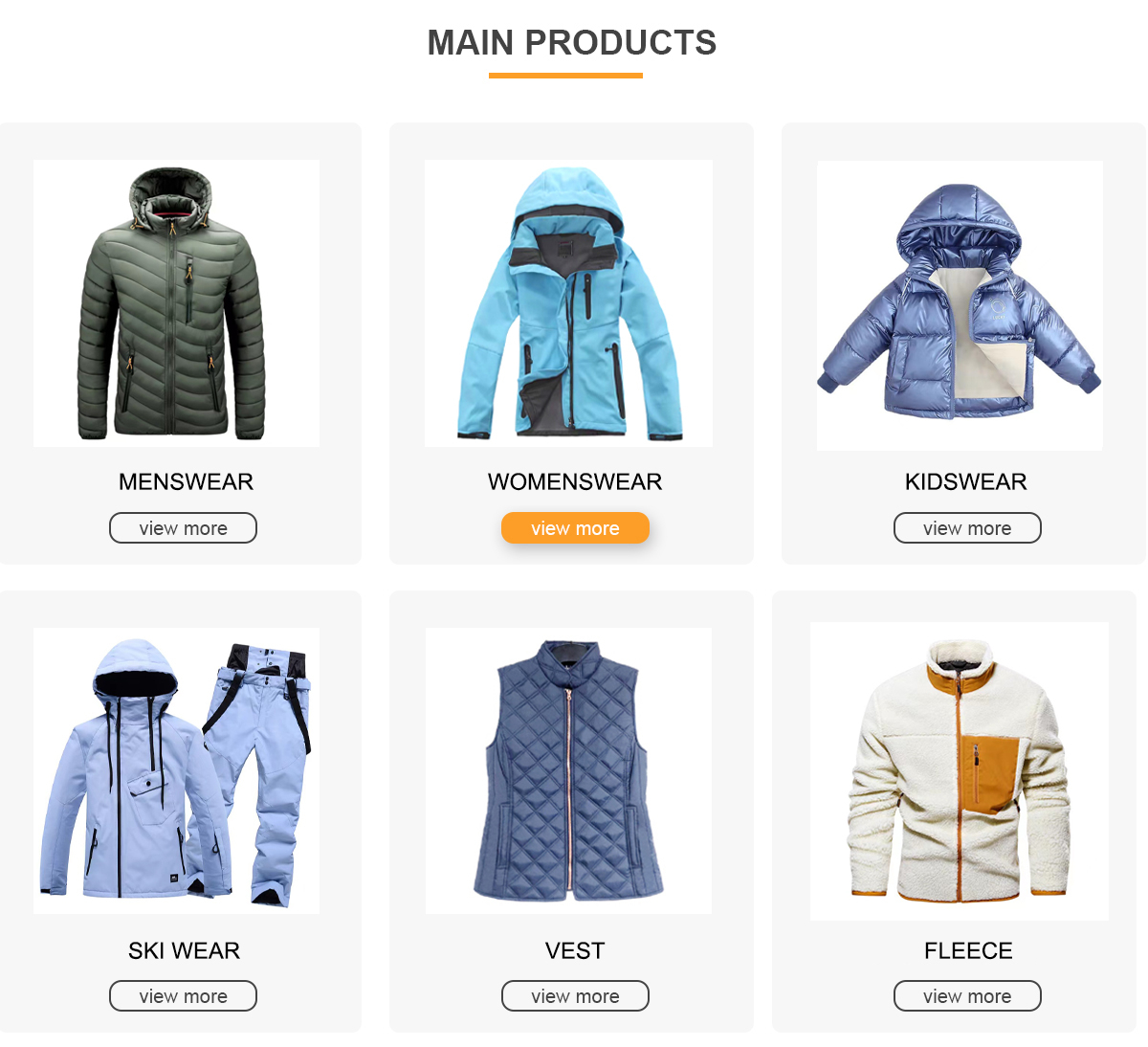Click the MAIN PRODUCTS heading

point(572,43)
